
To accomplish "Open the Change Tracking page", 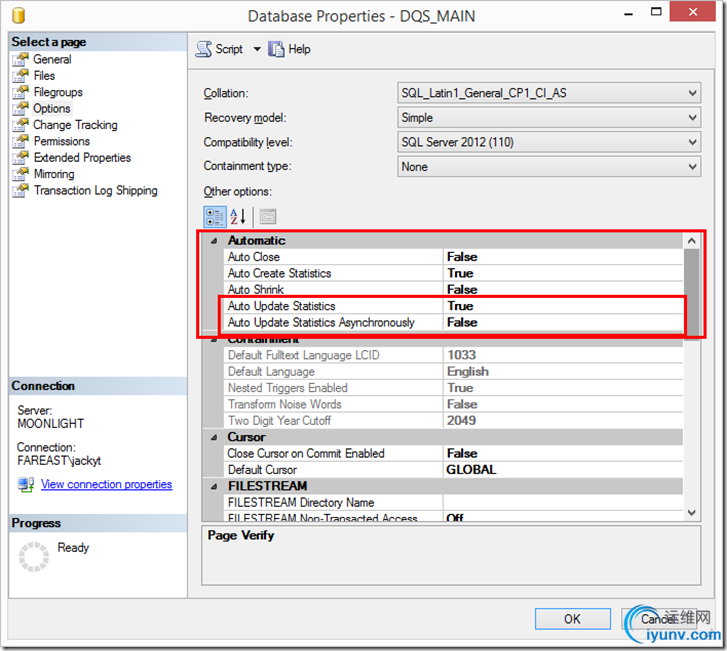I will tap(75, 125).
